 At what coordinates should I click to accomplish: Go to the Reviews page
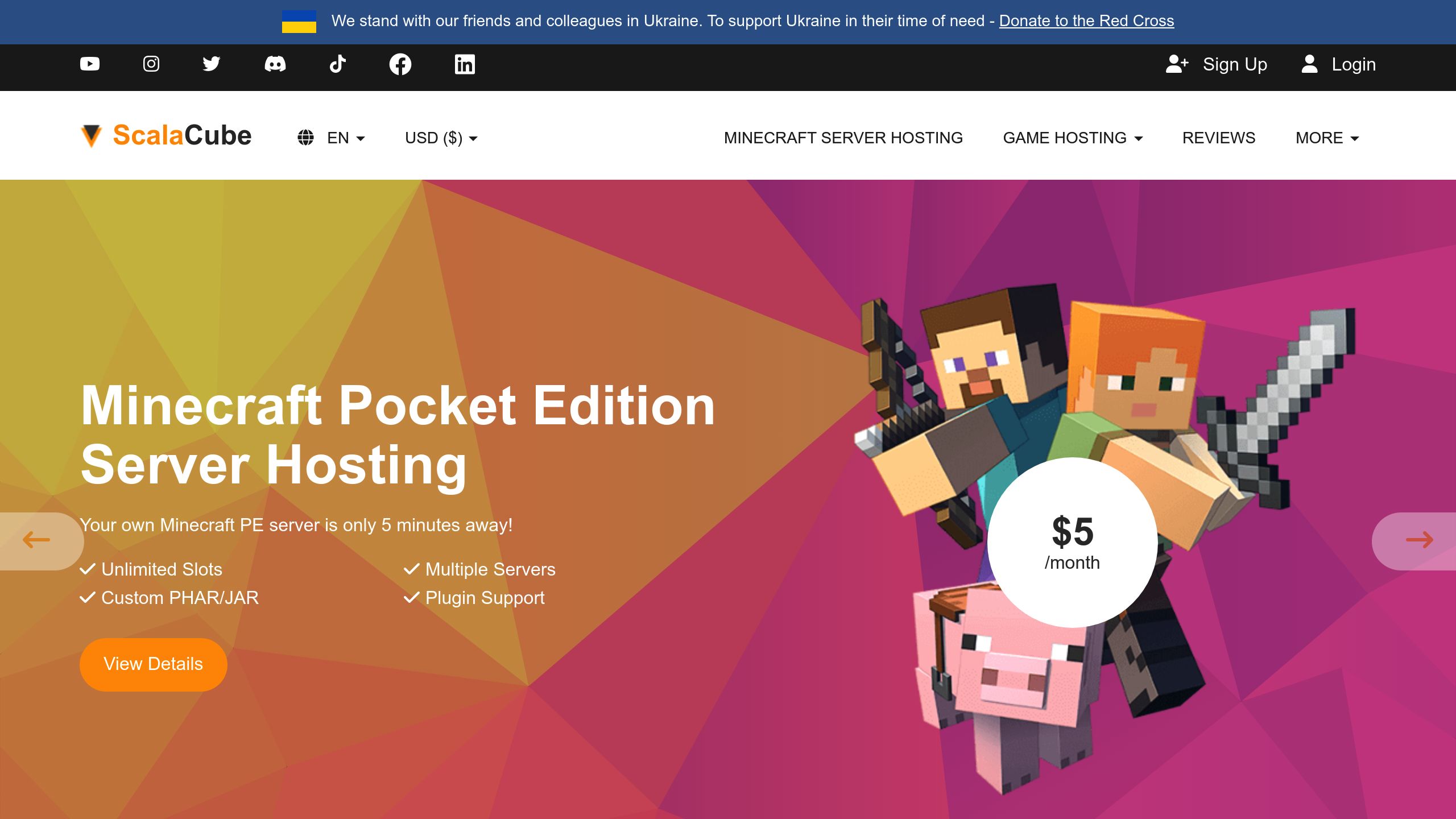(x=1218, y=138)
